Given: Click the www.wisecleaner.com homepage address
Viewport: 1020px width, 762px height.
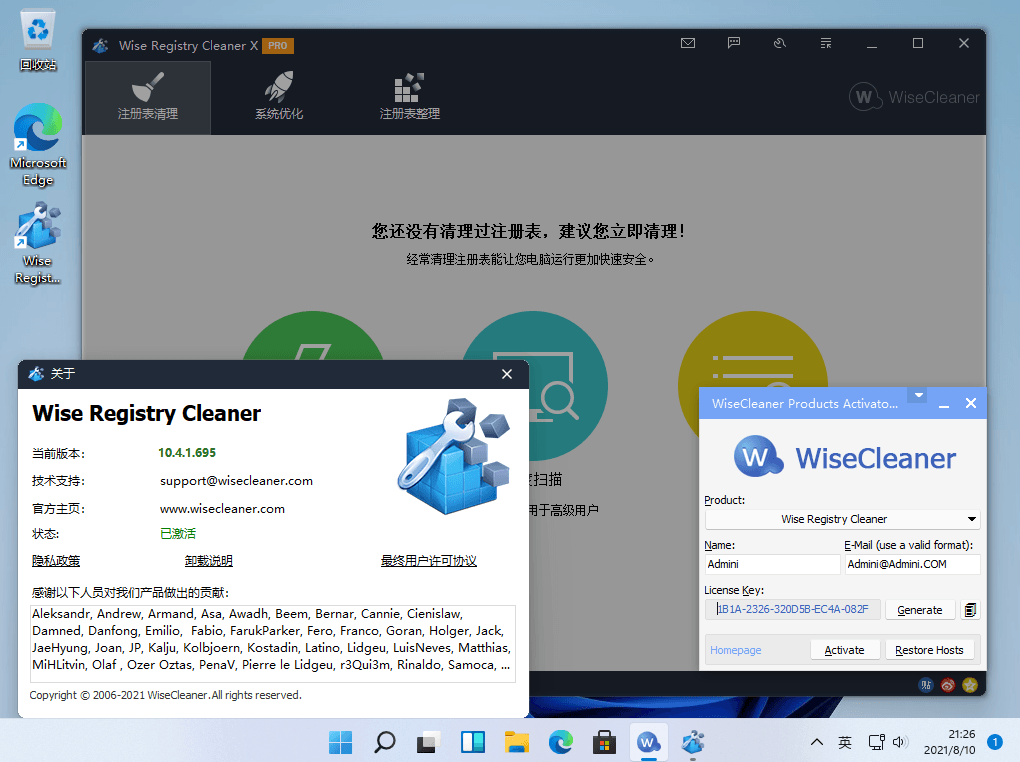Looking at the screenshot, I should (x=222, y=509).
